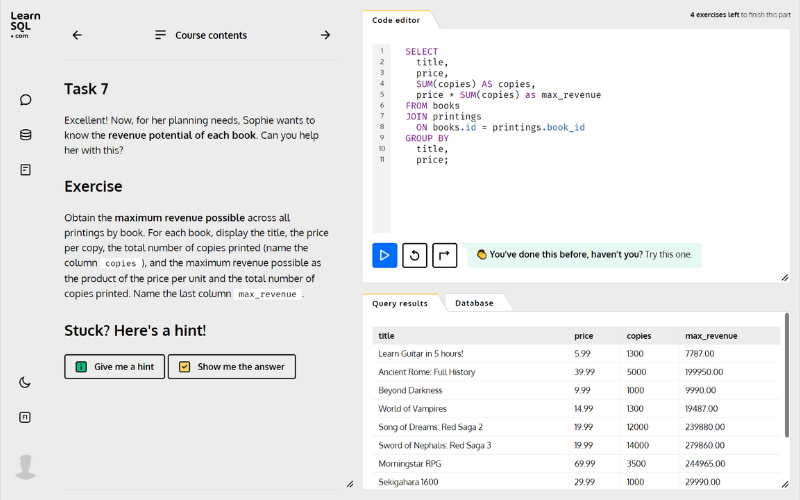Viewport: 800px width, 500px height.
Task: Click the 199950.00 max_revenue value
Action: pos(704,372)
